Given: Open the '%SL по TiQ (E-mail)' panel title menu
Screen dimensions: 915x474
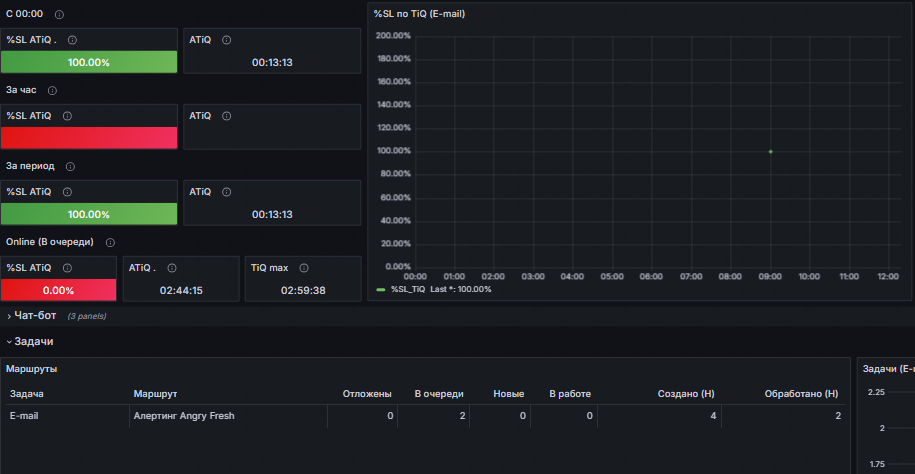Looking at the screenshot, I should (x=419, y=14).
